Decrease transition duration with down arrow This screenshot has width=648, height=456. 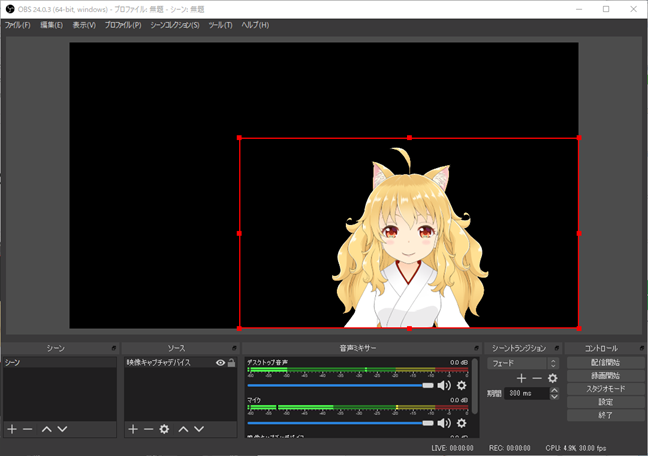(x=554, y=396)
